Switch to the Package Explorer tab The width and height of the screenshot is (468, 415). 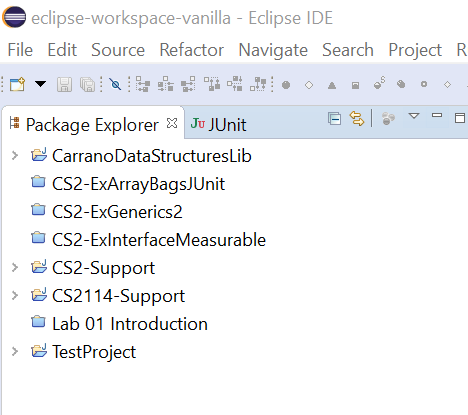point(92,125)
